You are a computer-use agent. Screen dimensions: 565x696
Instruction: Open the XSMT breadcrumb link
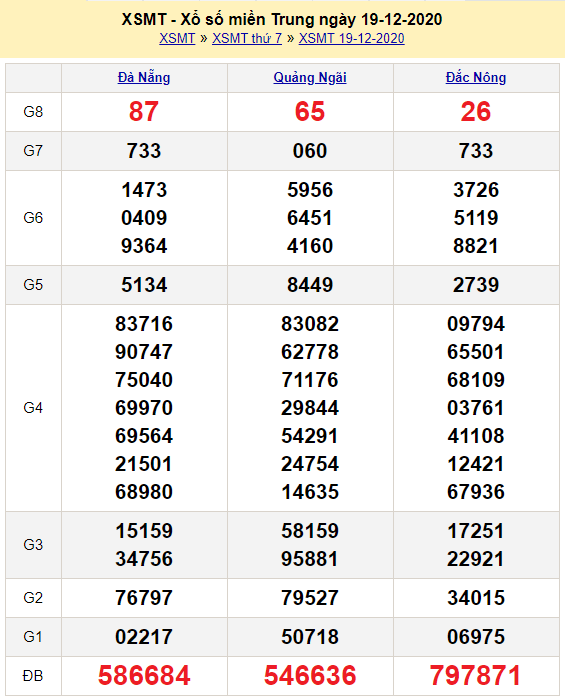[177, 39]
